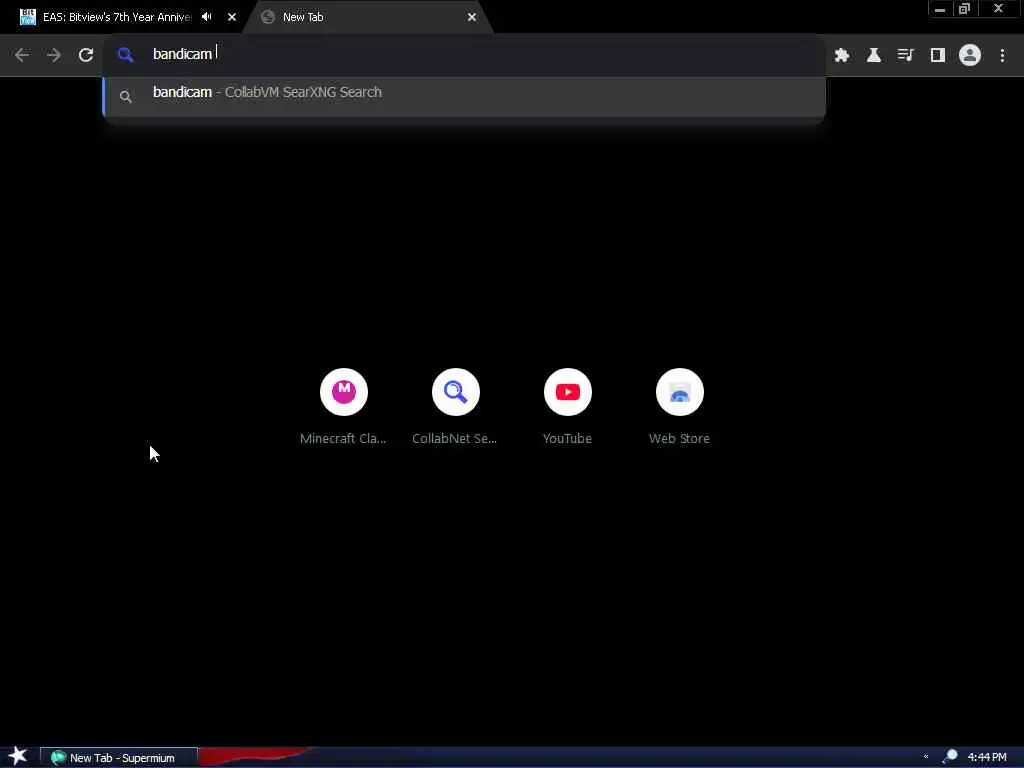Close the New Tab tab
Screen dimensions: 1024x768
472,17
